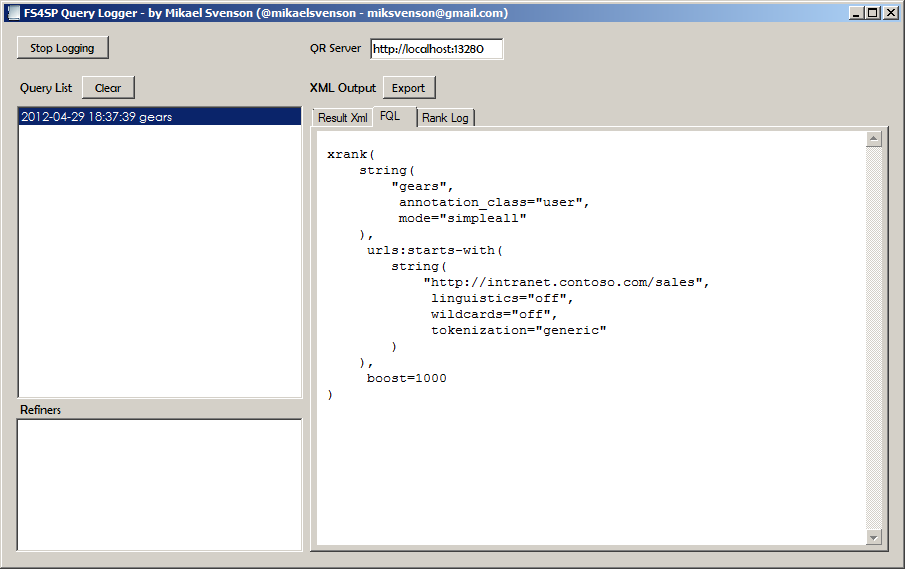Click the application icon in title bar
Image resolution: width=905 pixels, height=569 pixels.
tap(13, 13)
